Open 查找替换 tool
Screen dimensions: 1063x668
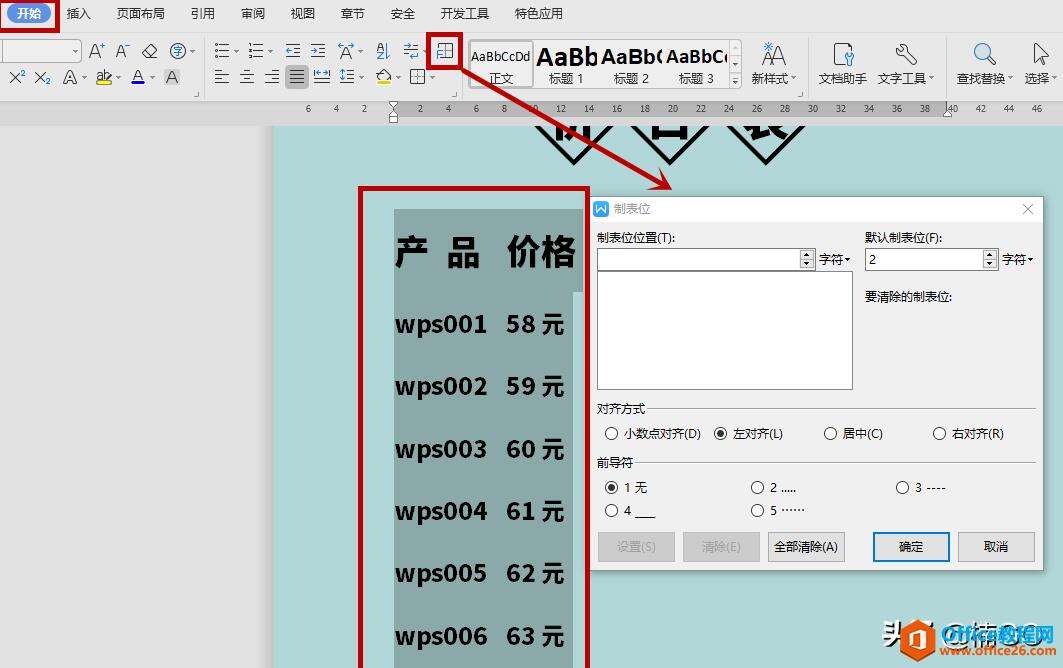point(984,64)
